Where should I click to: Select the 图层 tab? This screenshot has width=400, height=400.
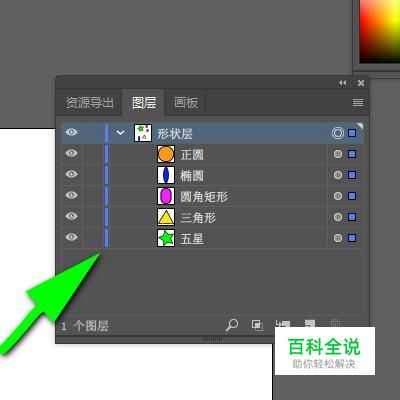[x=144, y=103]
